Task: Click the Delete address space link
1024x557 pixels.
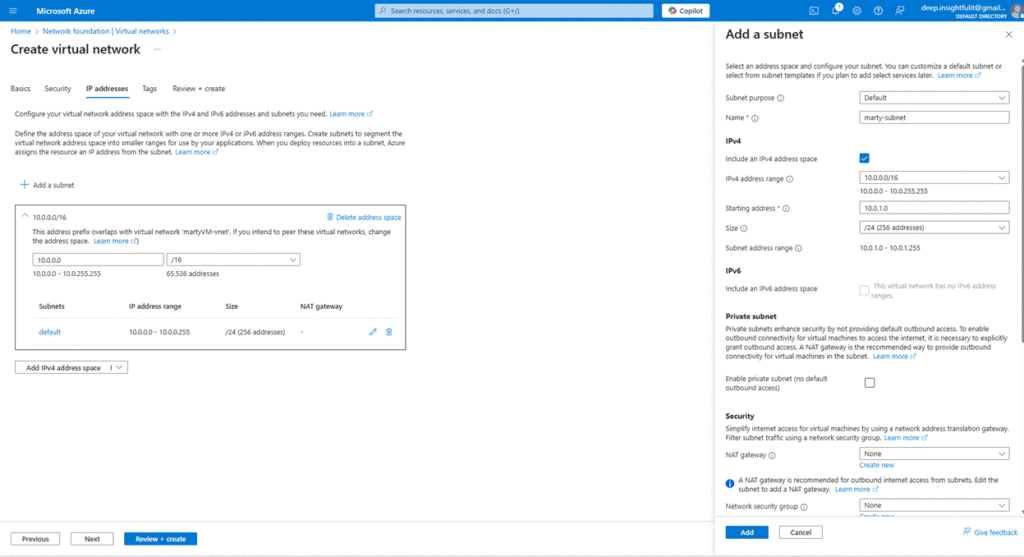Action: tap(364, 217)
